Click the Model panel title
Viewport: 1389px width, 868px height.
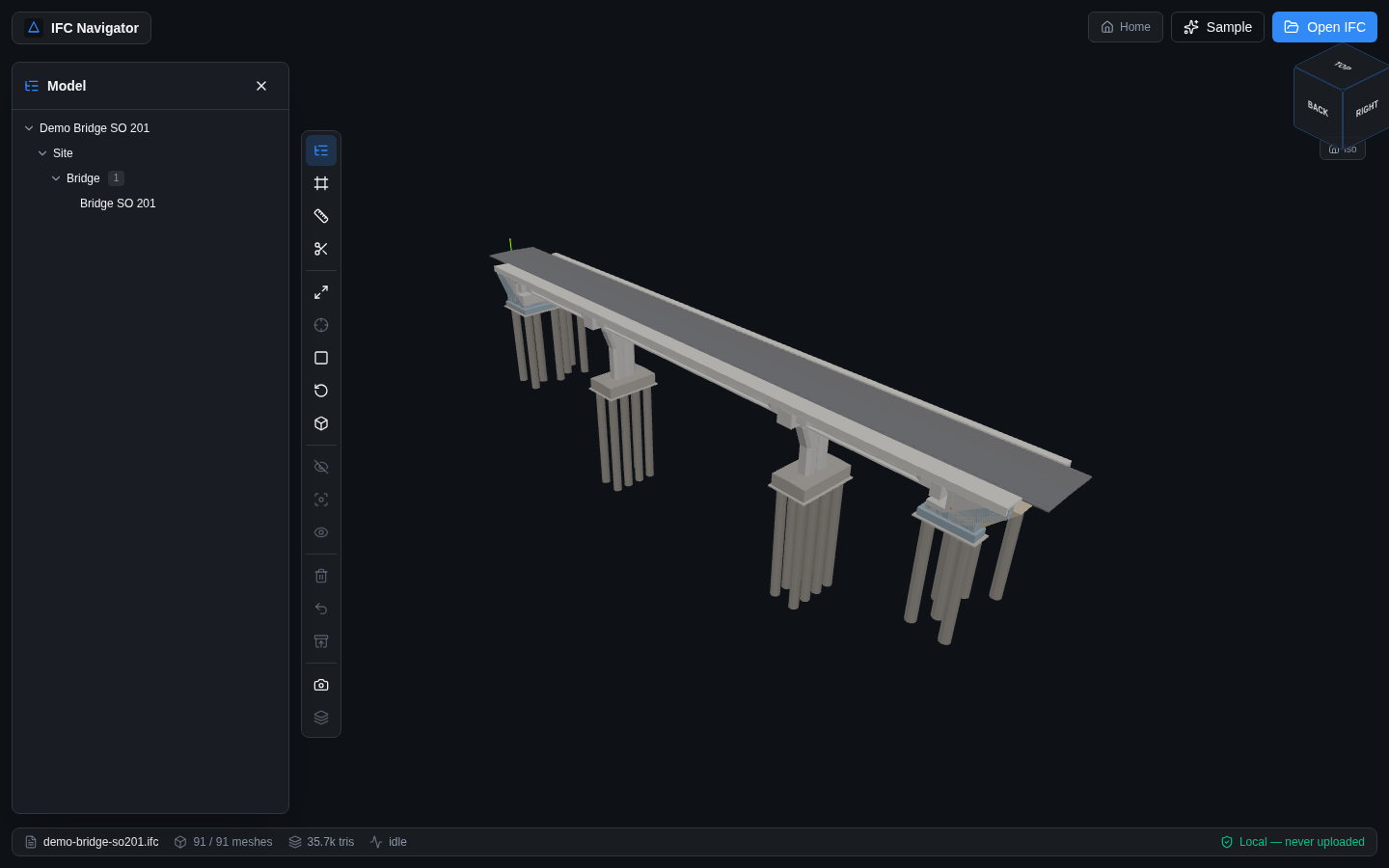tap(67, 86)
